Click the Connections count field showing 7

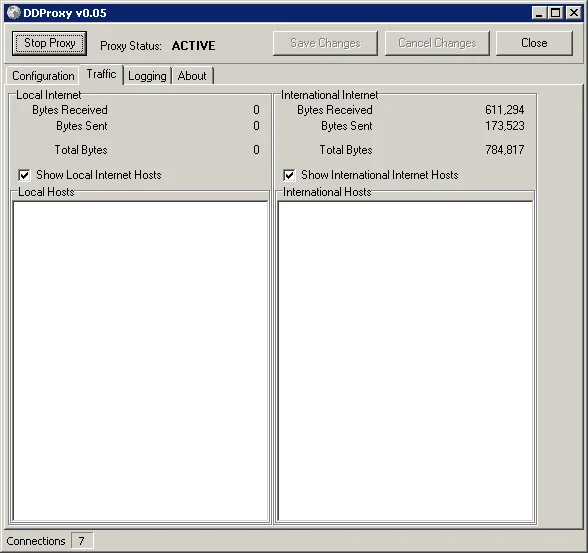(82, 541)
